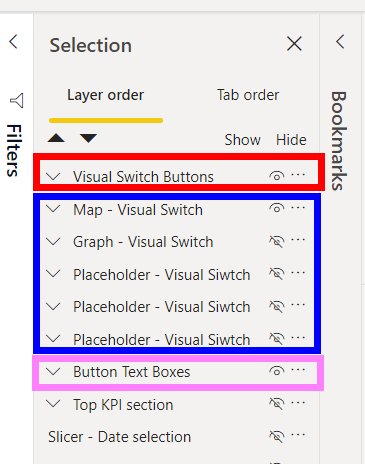Expand the Visual Switch Buttons group
The width and height of the screenshot is (365, 464).
coord(53,176)
